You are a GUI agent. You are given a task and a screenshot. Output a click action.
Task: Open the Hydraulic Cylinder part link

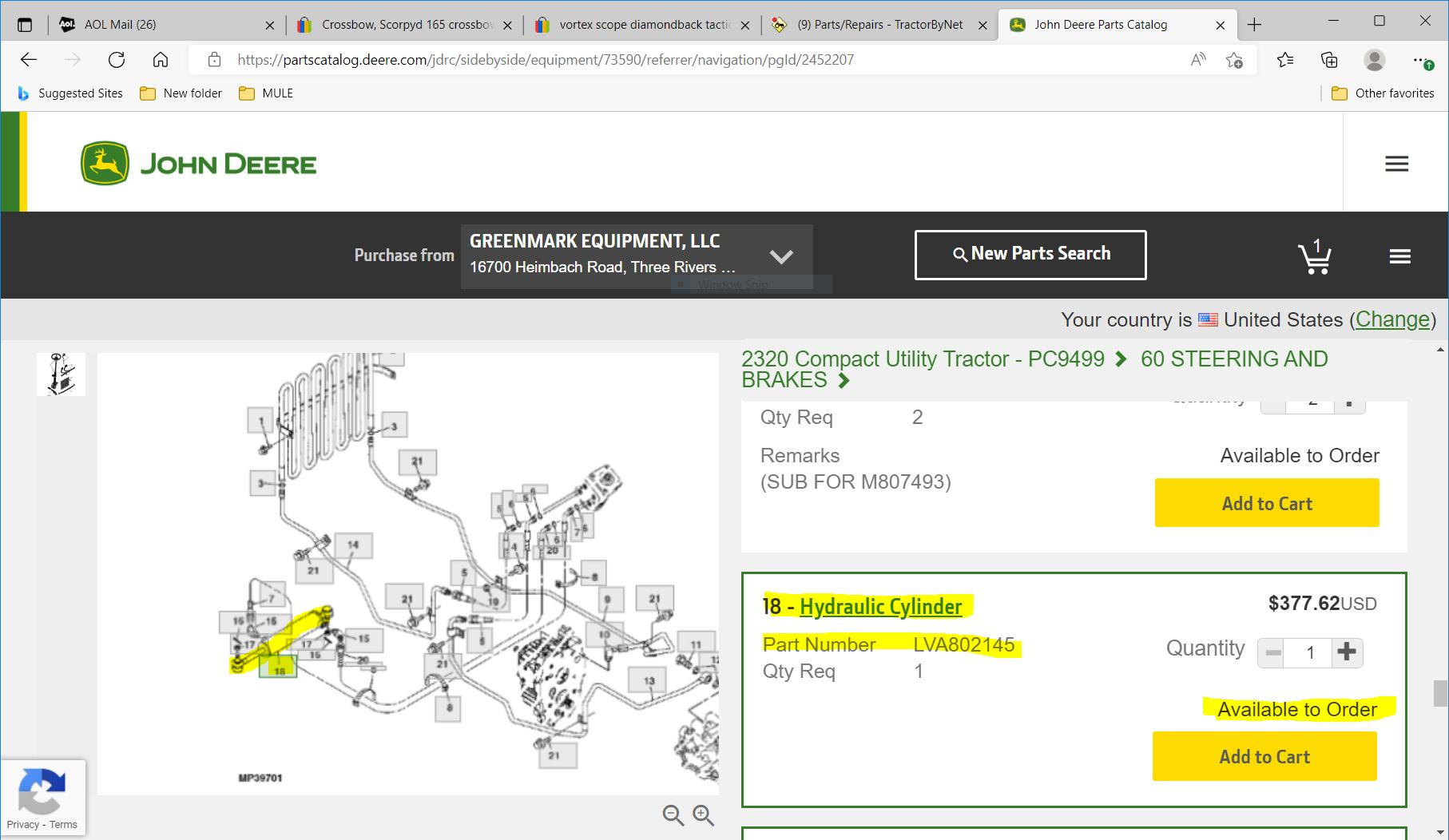880,607
